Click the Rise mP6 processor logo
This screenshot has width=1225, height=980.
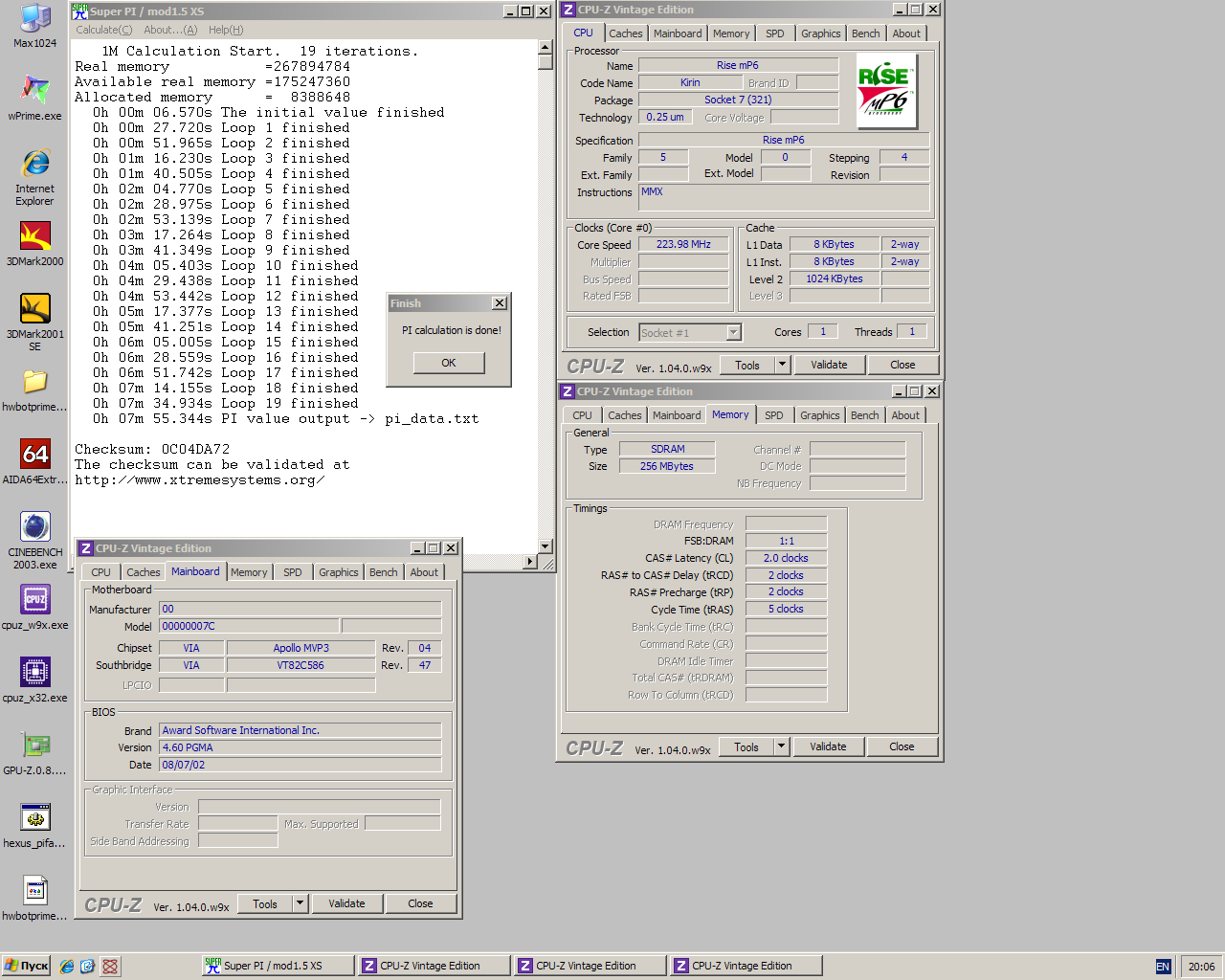(886, 92)
